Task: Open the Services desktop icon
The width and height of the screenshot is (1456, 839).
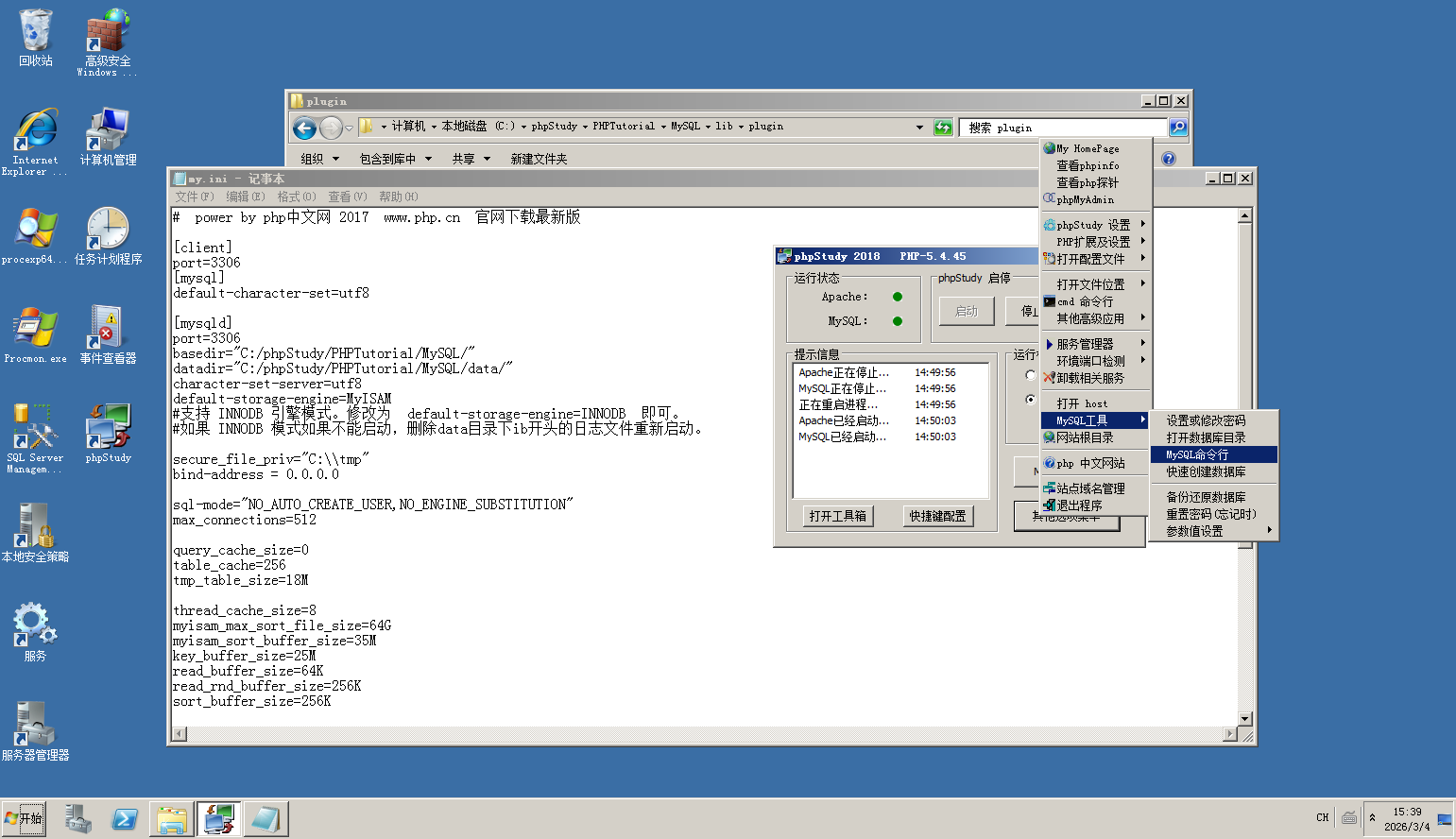Action: tap(36, 633)
